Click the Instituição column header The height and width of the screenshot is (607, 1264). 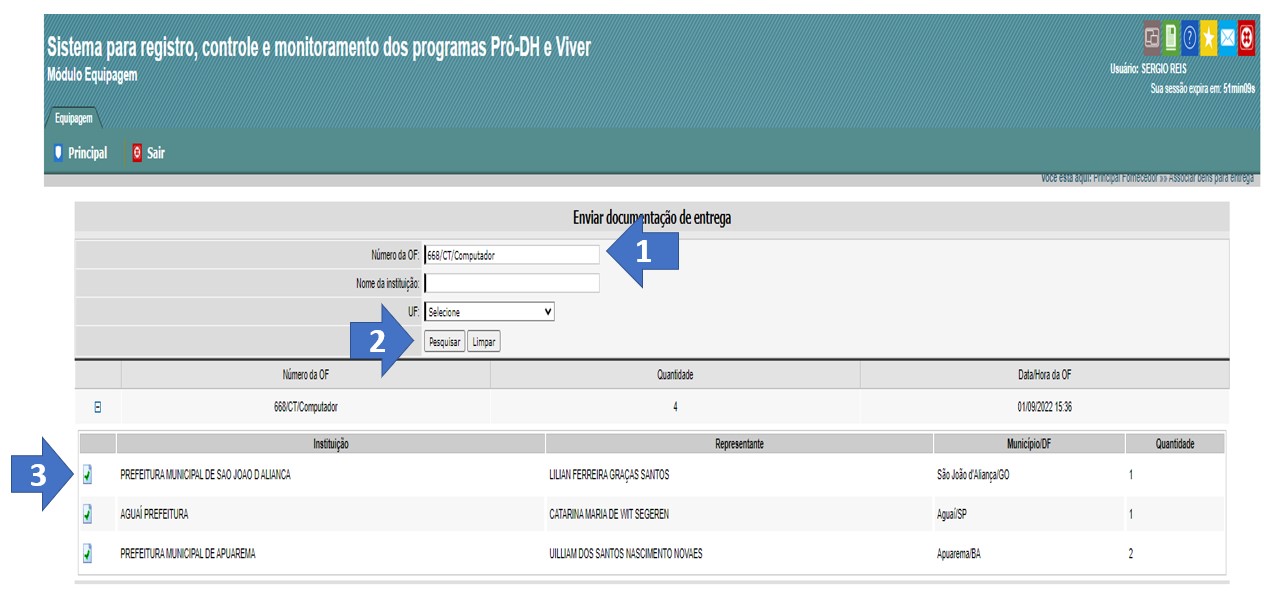point(331,444)
